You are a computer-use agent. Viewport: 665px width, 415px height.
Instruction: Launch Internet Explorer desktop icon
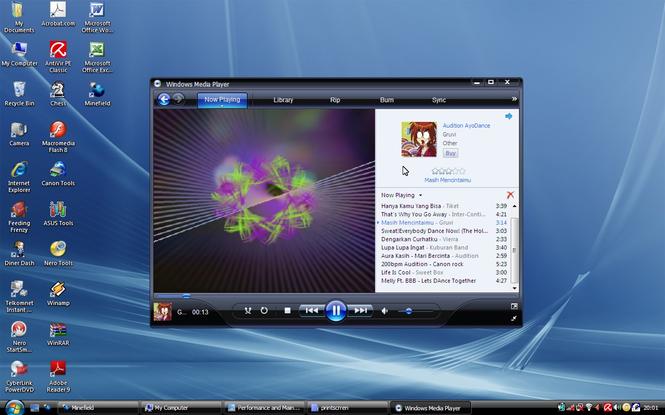(19, 177)
